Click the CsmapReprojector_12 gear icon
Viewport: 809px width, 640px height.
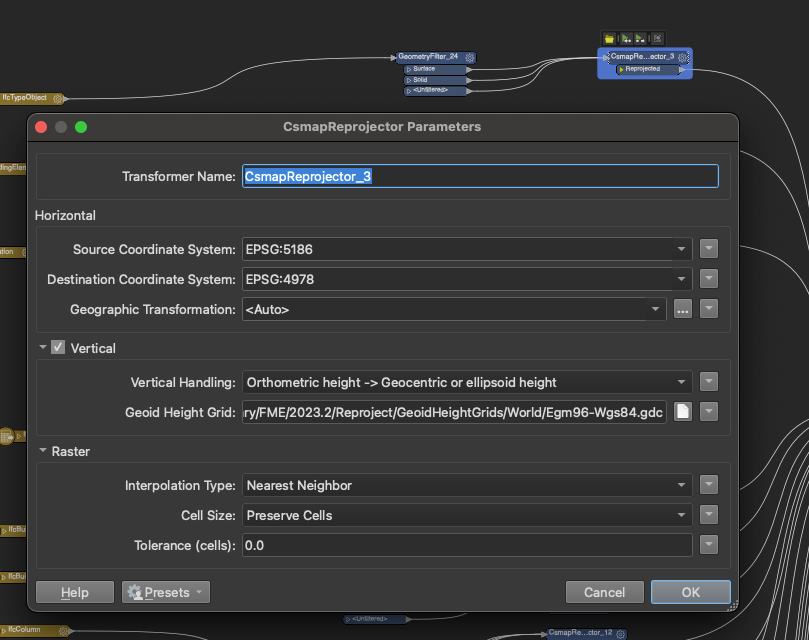pos(621,633)
